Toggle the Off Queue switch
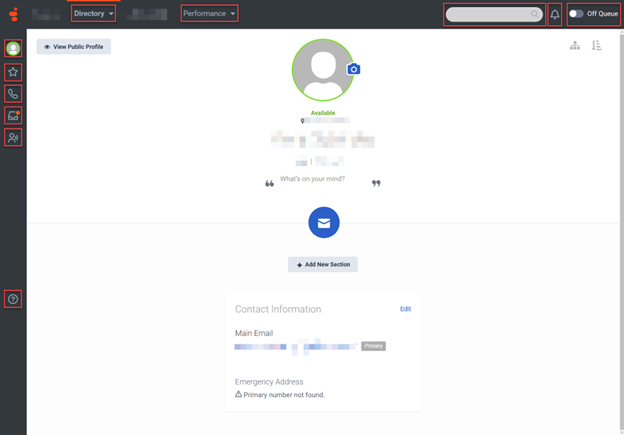624x435 pixels. pos(576,14)
